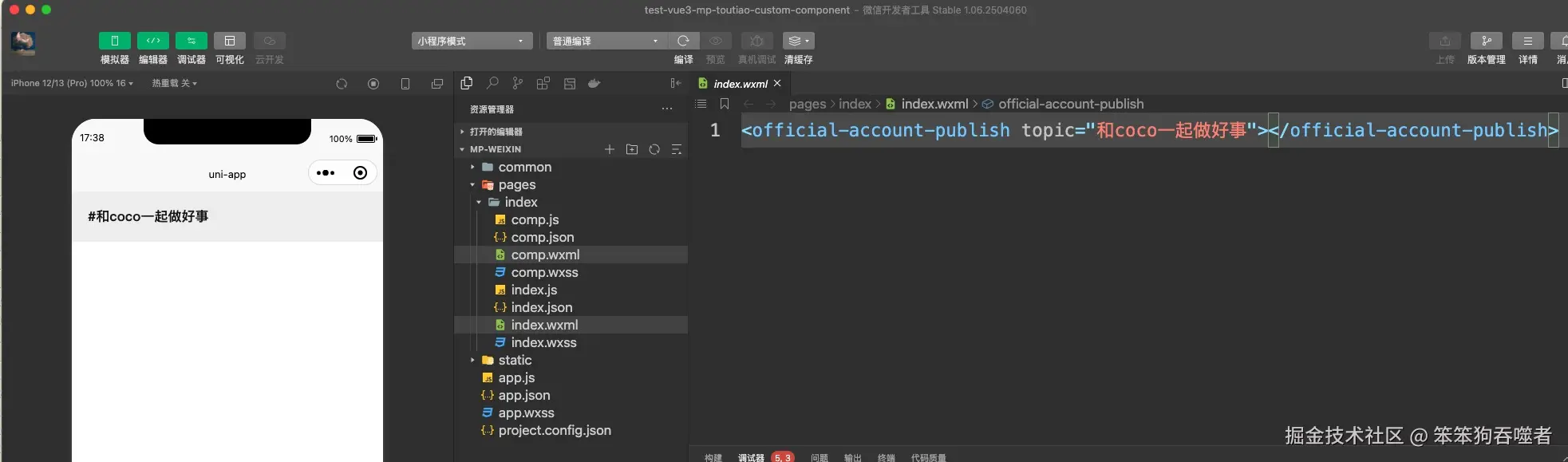The image size is (1568, 462).
Task: Open the iPhone 12/13 (Pro) device dropdown
Action: coord(72,83)
